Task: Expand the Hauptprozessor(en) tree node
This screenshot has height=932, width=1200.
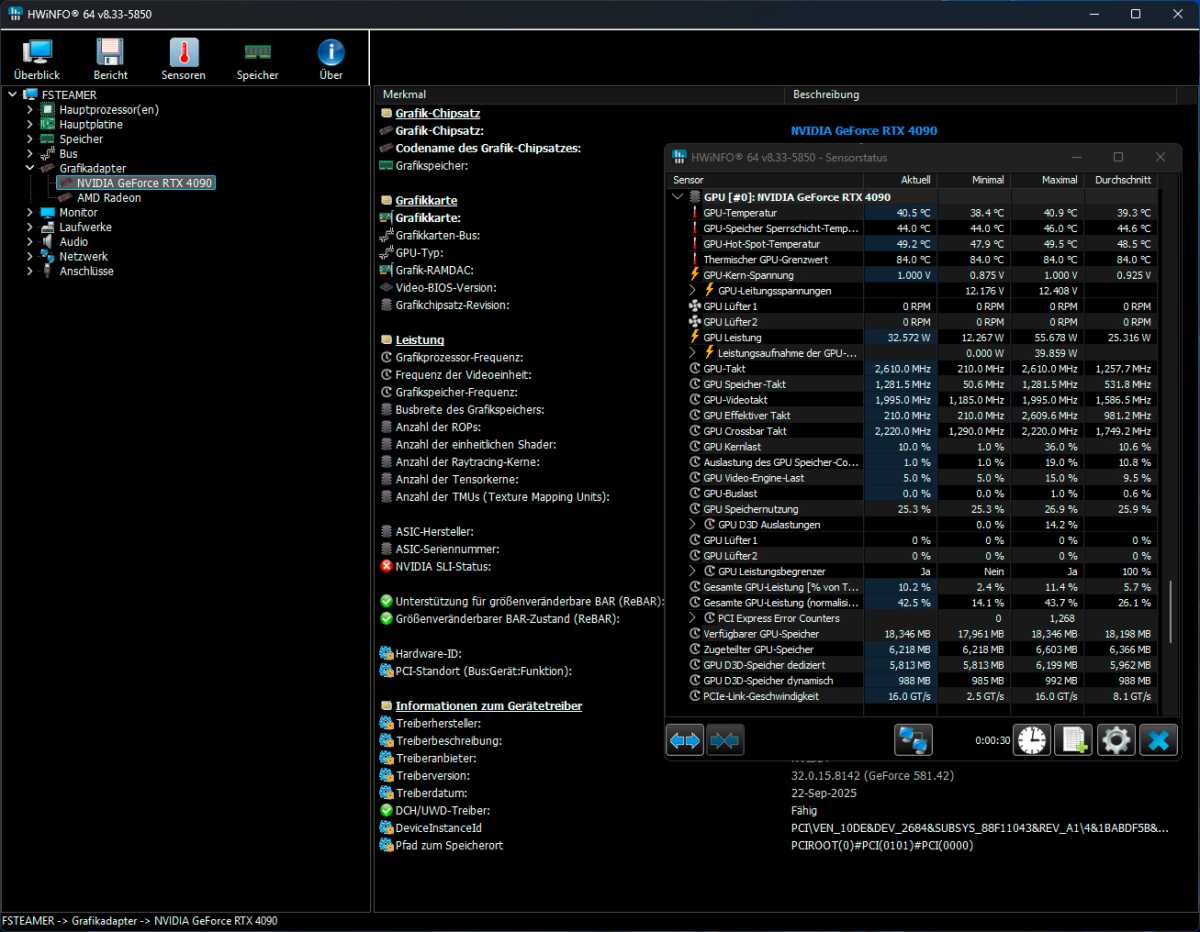Action: point(30,110)
